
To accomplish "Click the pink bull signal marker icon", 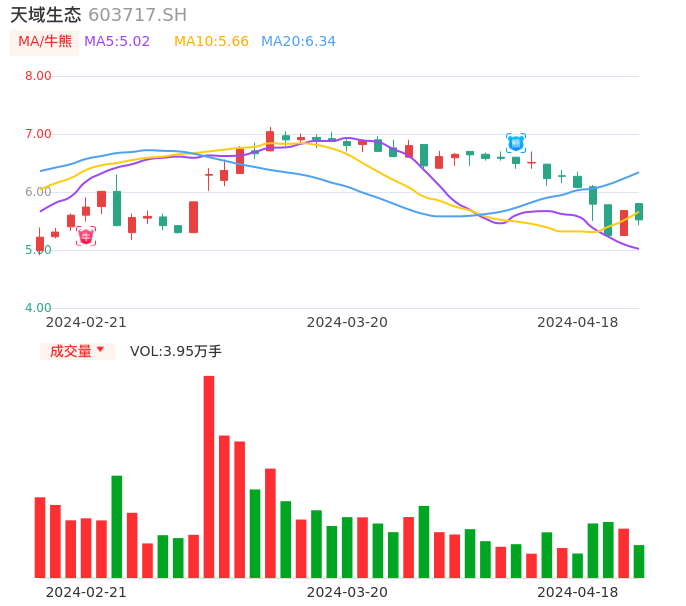I will (86, 236).
